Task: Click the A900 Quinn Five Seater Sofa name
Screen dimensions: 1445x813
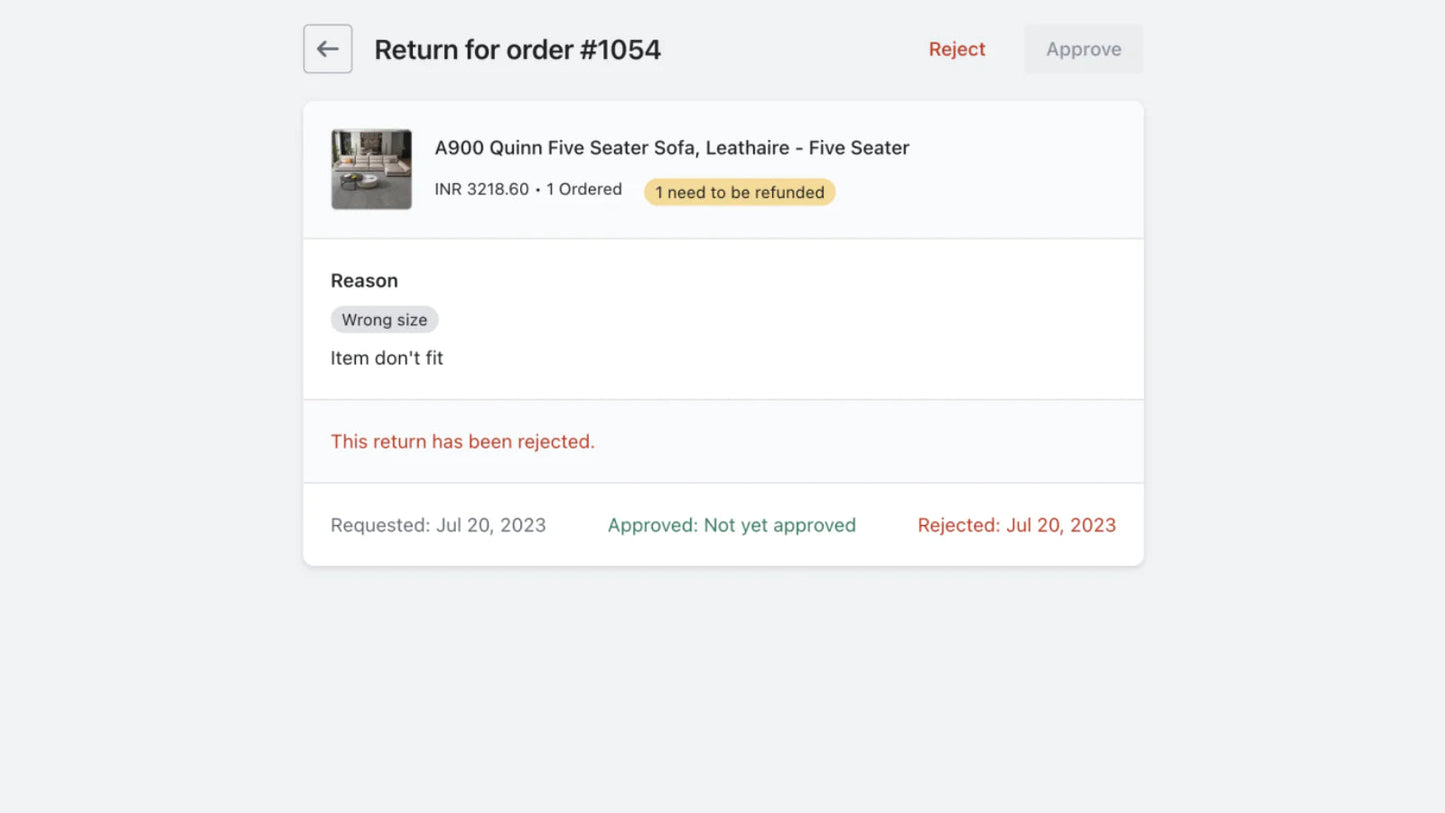Action: tap(565, 148)
